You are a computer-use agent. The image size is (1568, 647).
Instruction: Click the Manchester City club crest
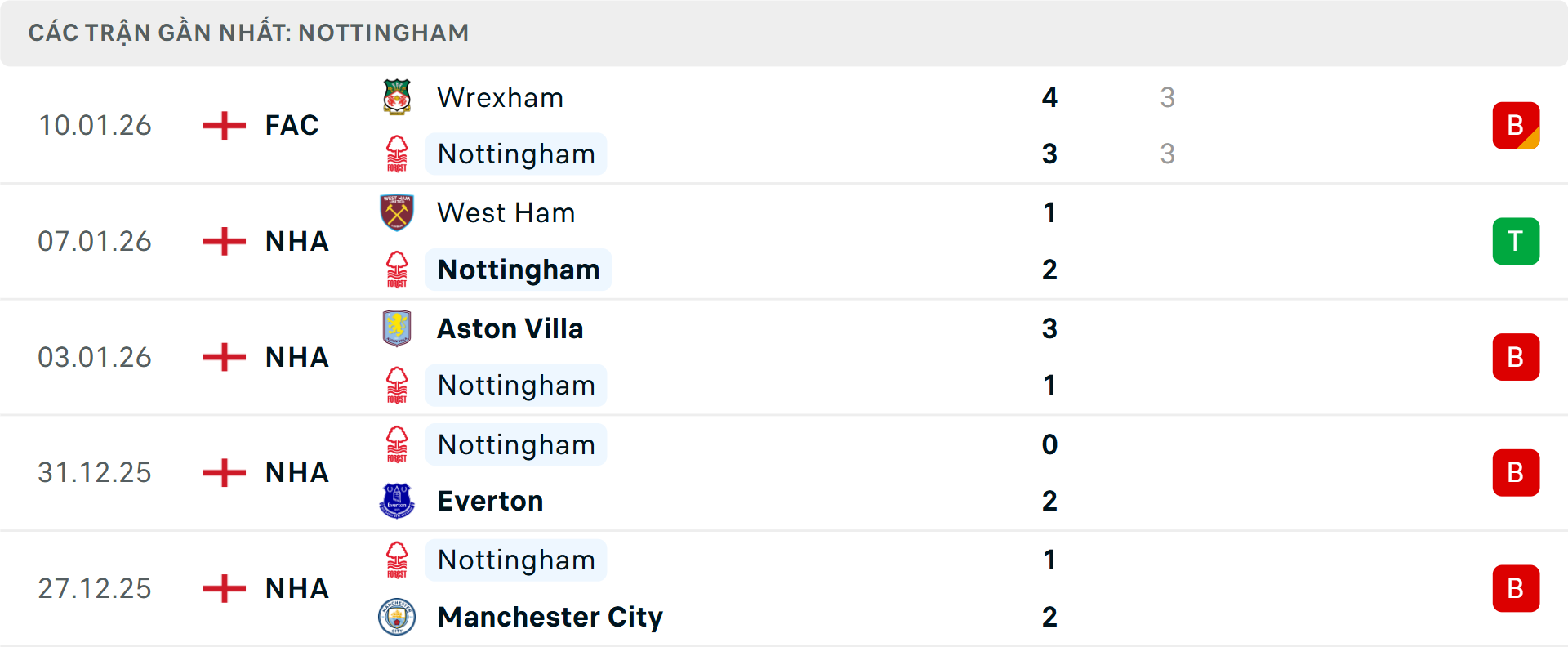[x=397, y=617]
